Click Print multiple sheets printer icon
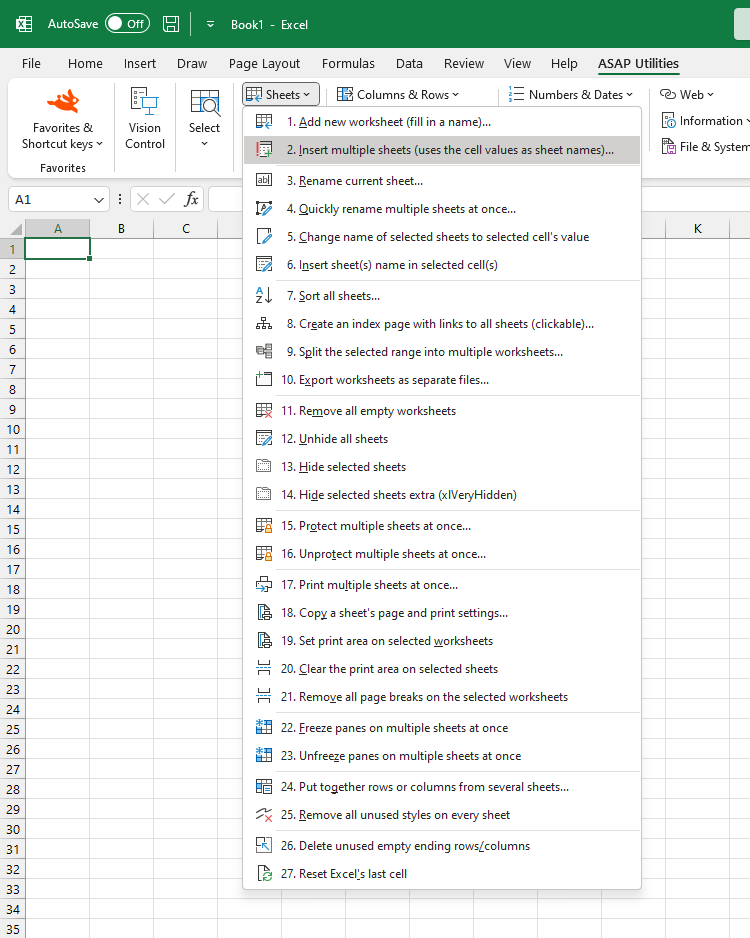 tap(264, 584)
